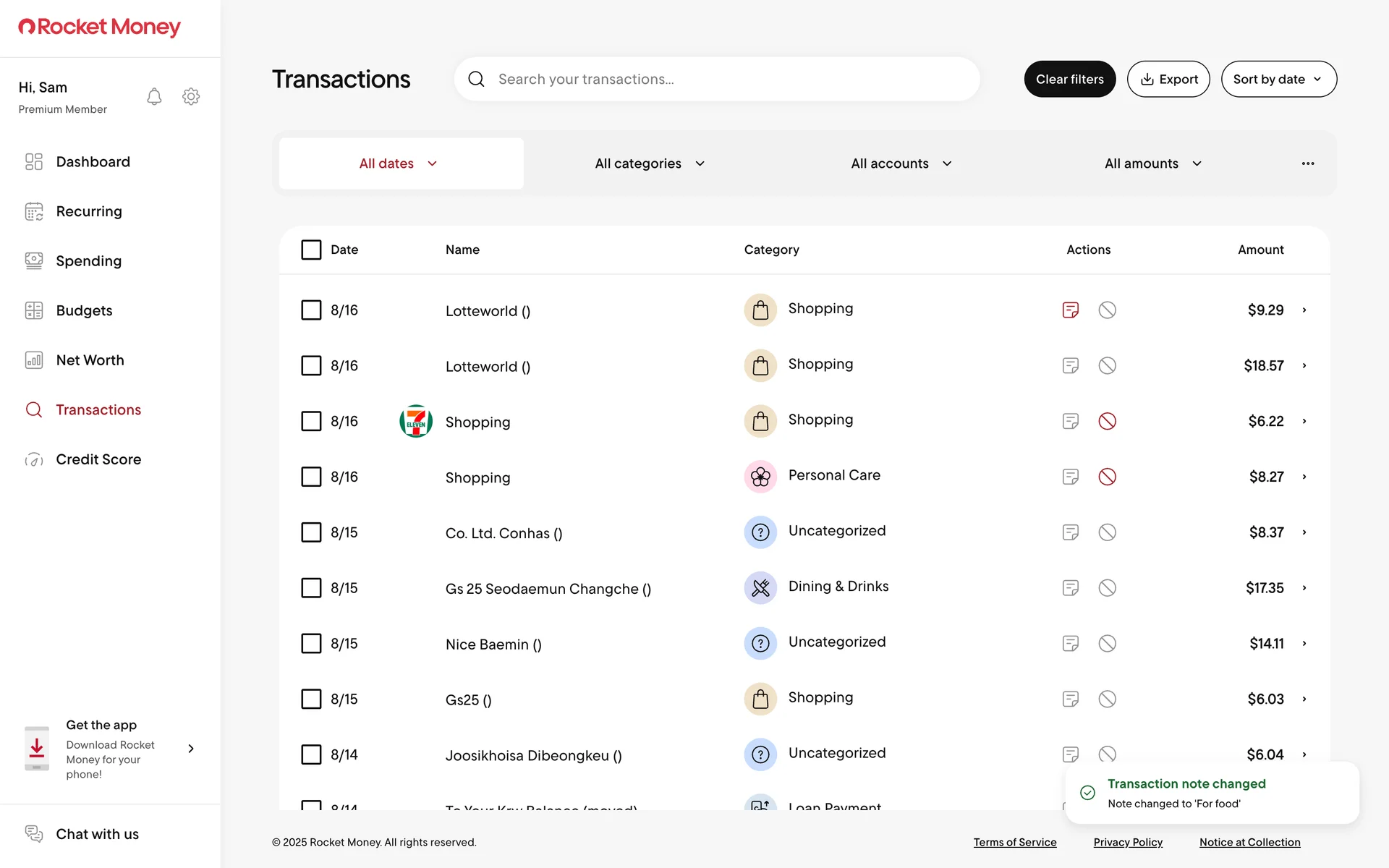
Task: Select the Joosikhoisa Dibeongkeu row checkbox
Action: point(311,754)
